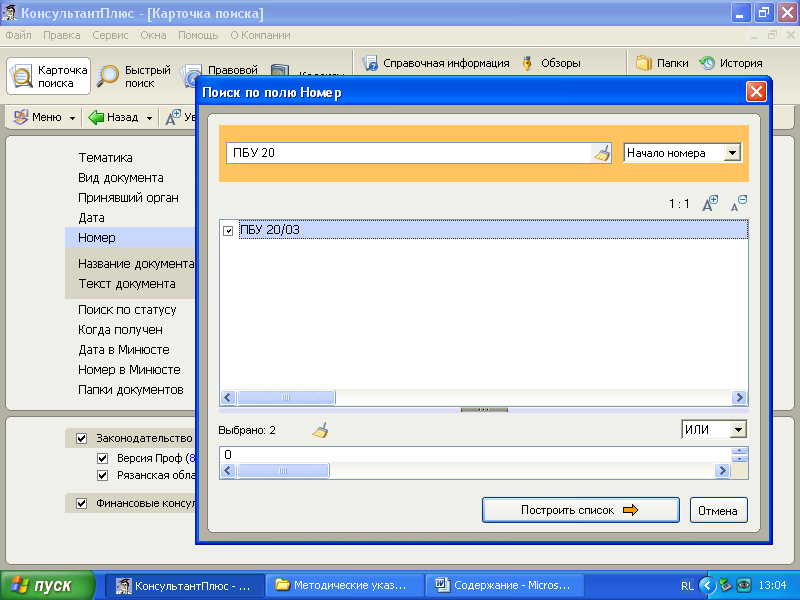
Task: Uncheck the ПБУ 20/03 checkbox
Action: [228, 231]
